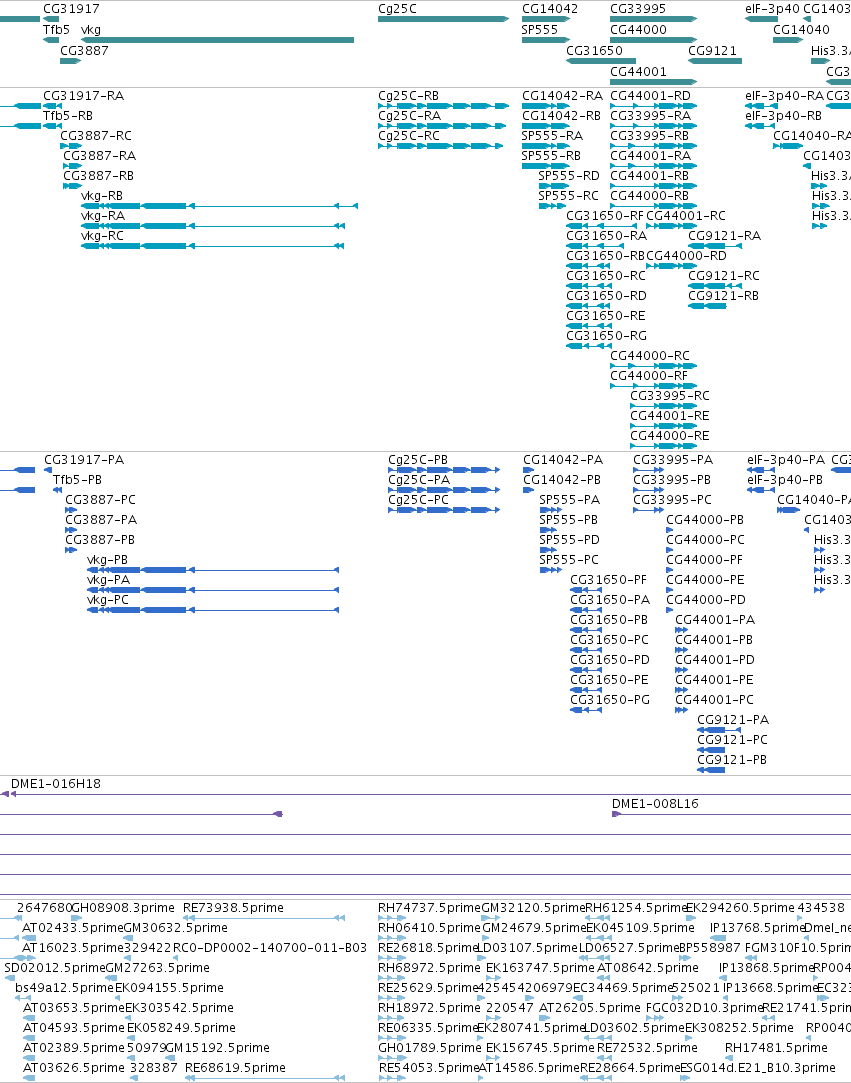The image size is (851, 1083).
Task: Open transcript CG44000-RC
Action: coord(650,356)
